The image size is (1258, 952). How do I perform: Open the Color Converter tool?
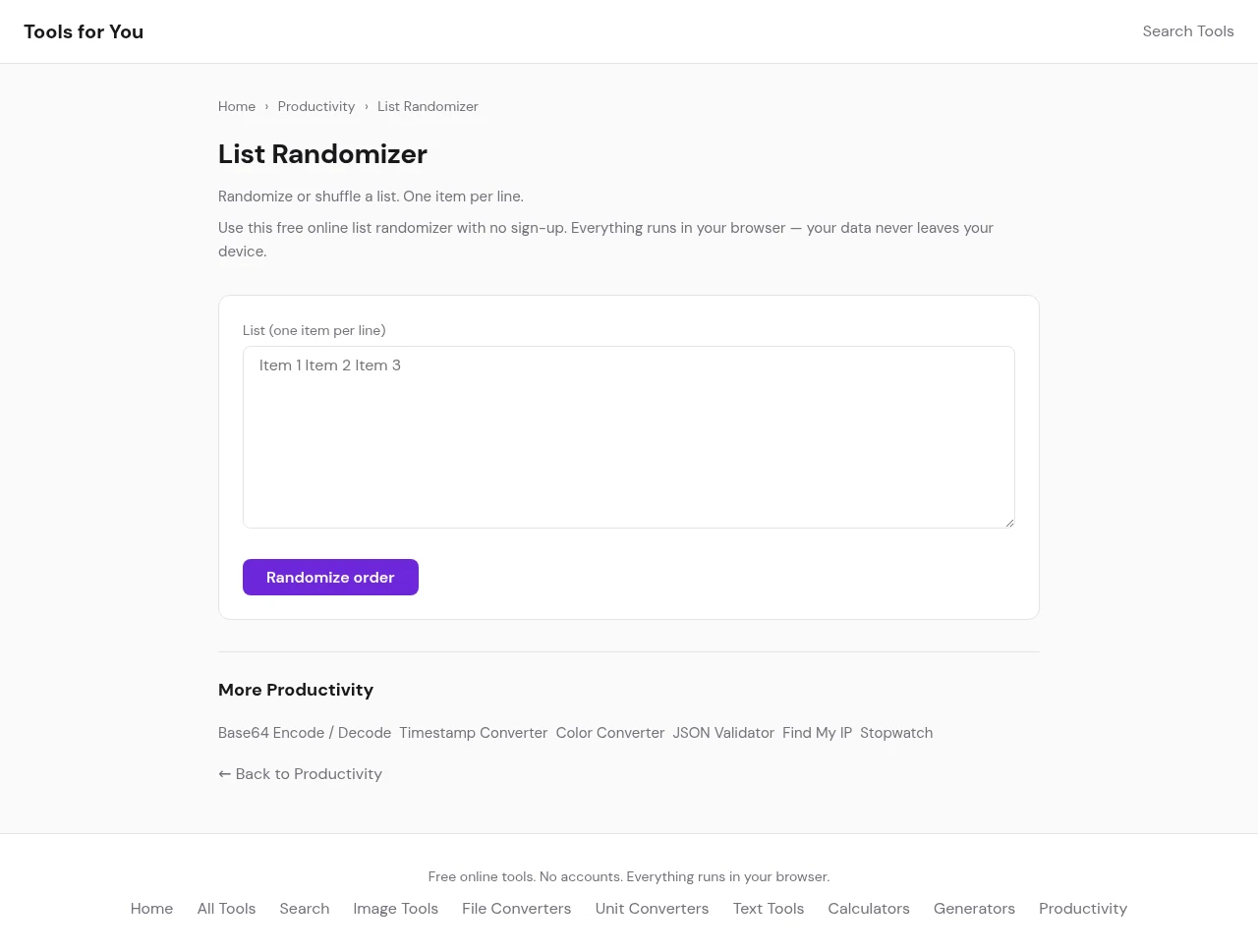point(609,733)
